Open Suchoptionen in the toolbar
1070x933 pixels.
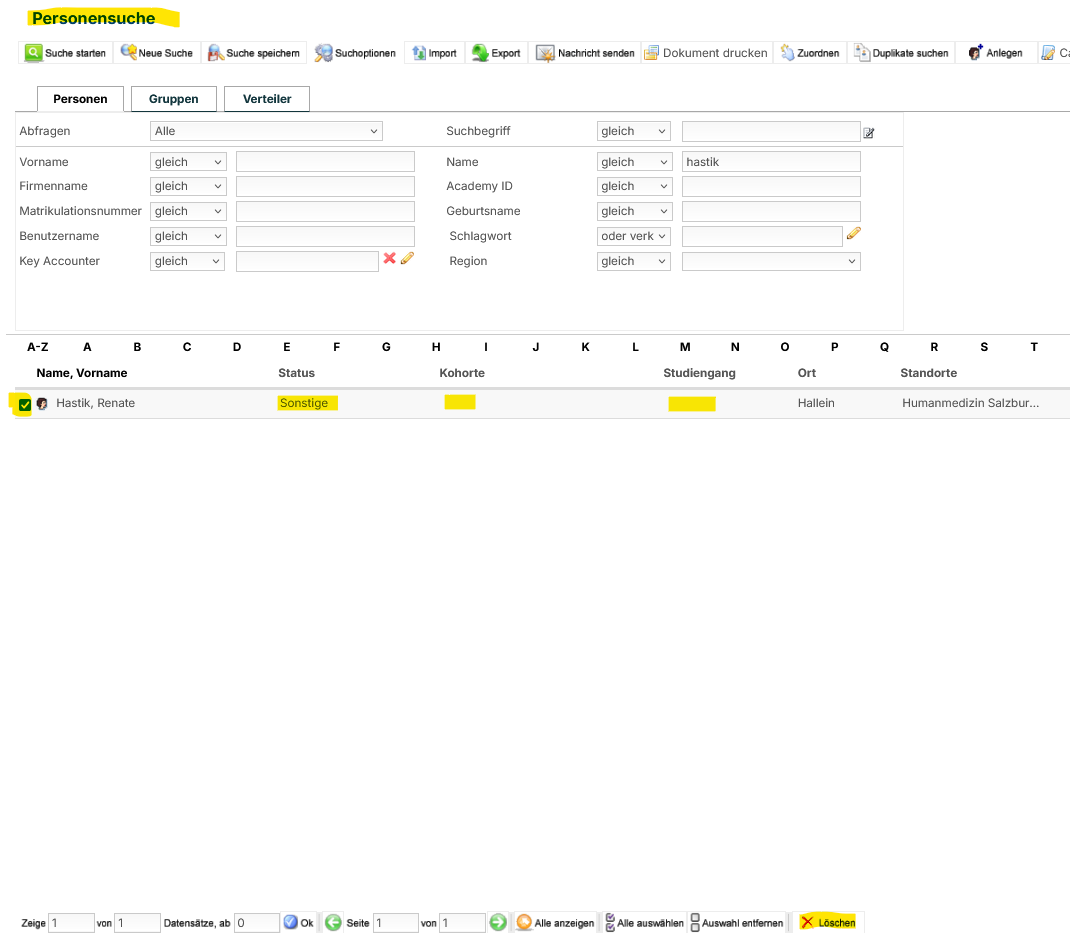[355, 53]
